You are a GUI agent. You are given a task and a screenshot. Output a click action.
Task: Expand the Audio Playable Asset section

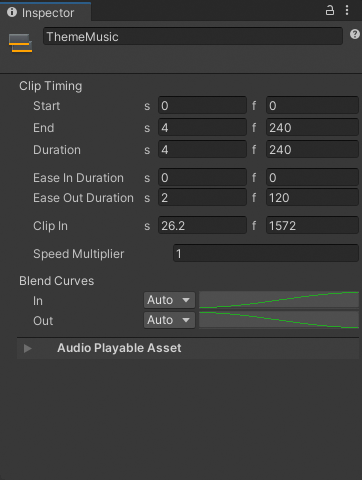click(28, 348)
